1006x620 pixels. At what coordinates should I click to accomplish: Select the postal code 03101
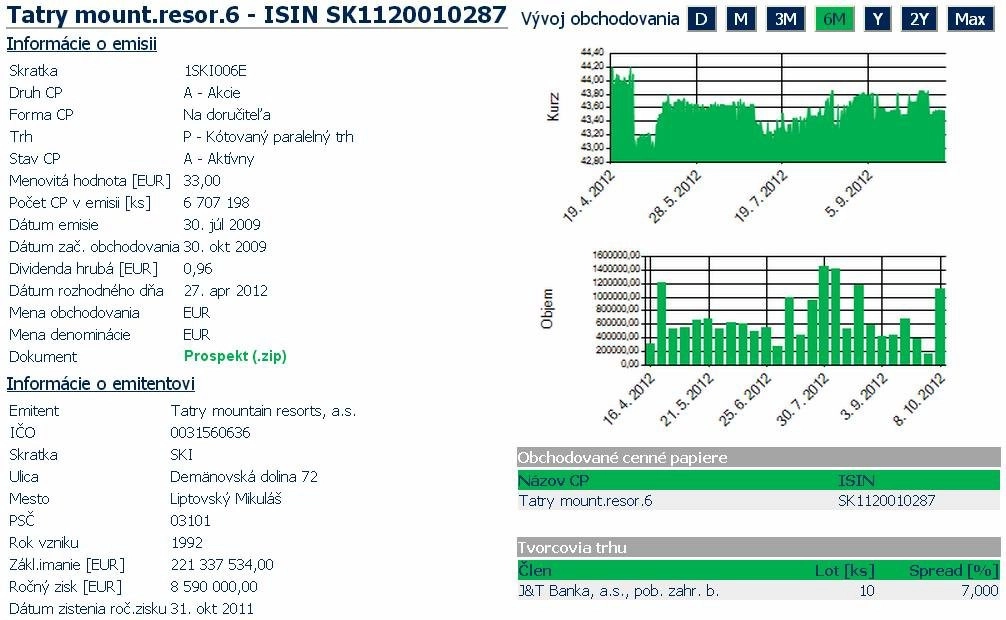click(x=191, y=521)
